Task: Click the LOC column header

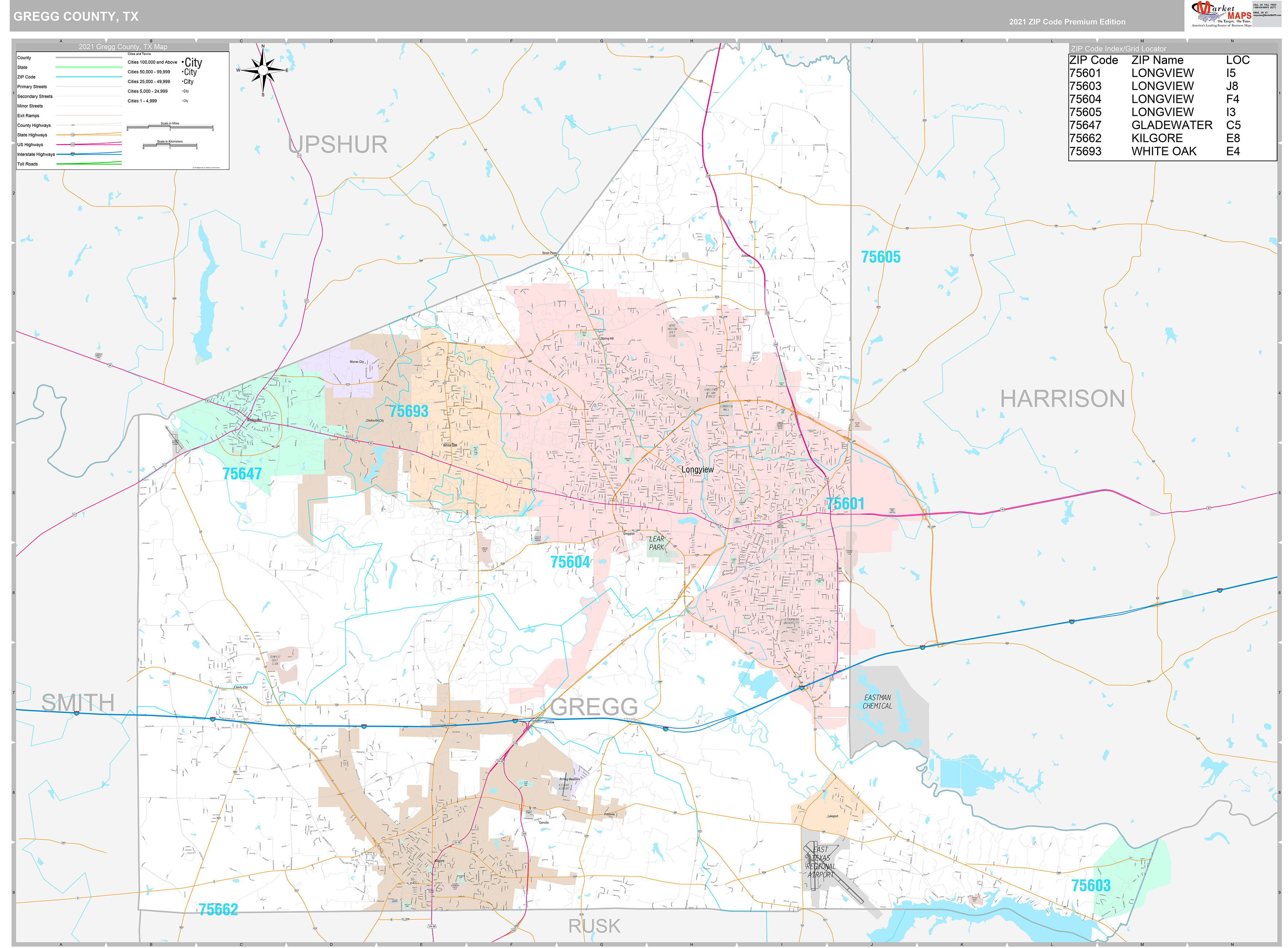Action: pyautogui.click(x=1238, y=60)
